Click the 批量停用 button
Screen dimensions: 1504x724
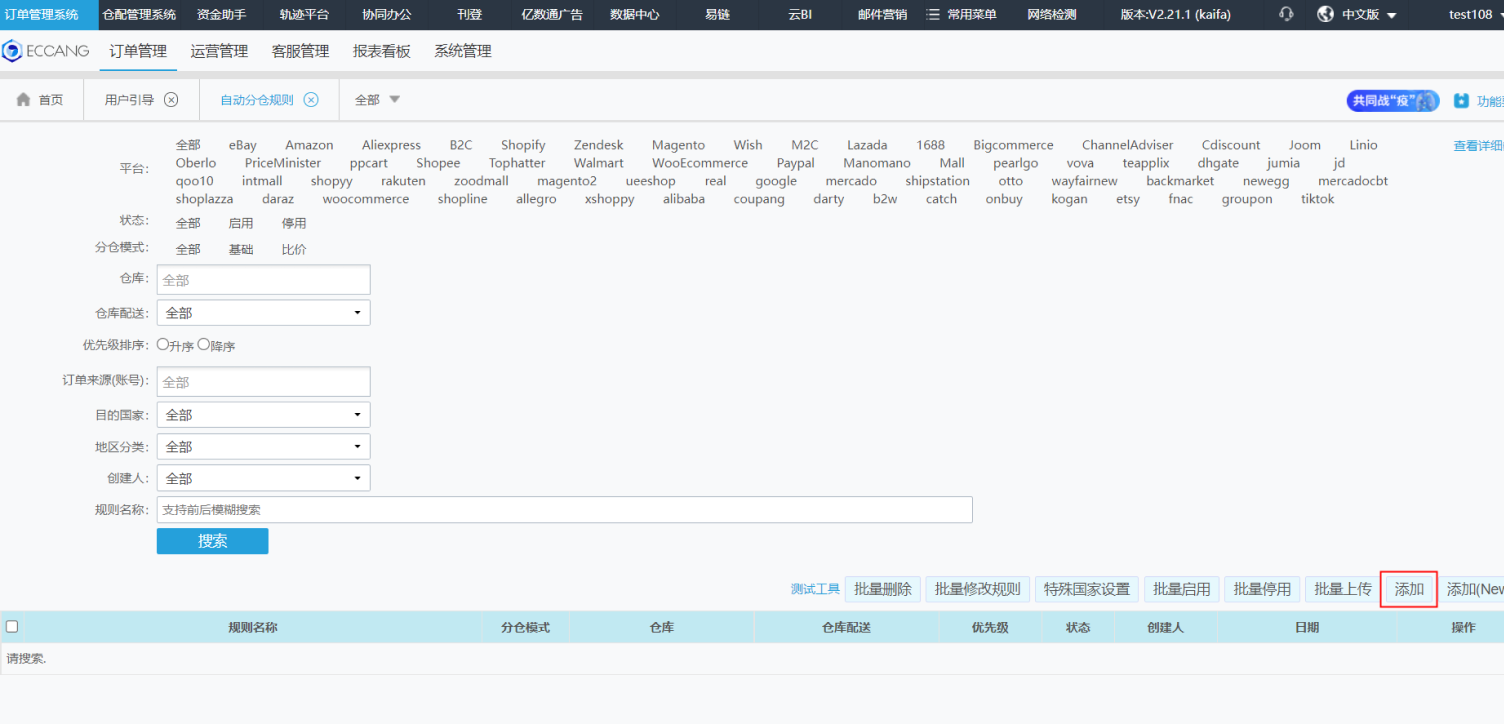1262,589
